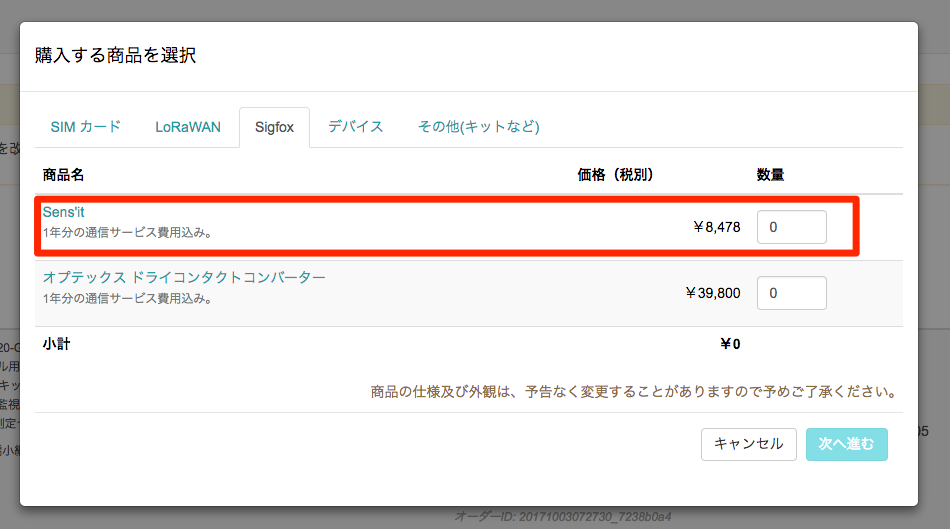Click the 小計 label
This screenshot has height=529, width=950.
tap(56, 344)
